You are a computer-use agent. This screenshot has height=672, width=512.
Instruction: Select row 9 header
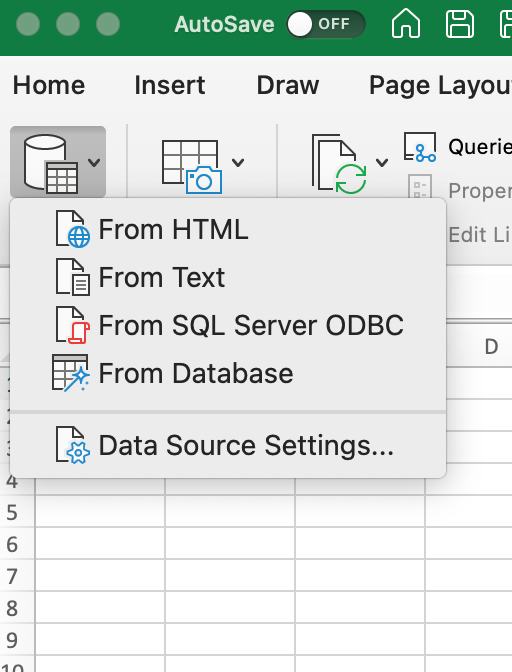17,639
